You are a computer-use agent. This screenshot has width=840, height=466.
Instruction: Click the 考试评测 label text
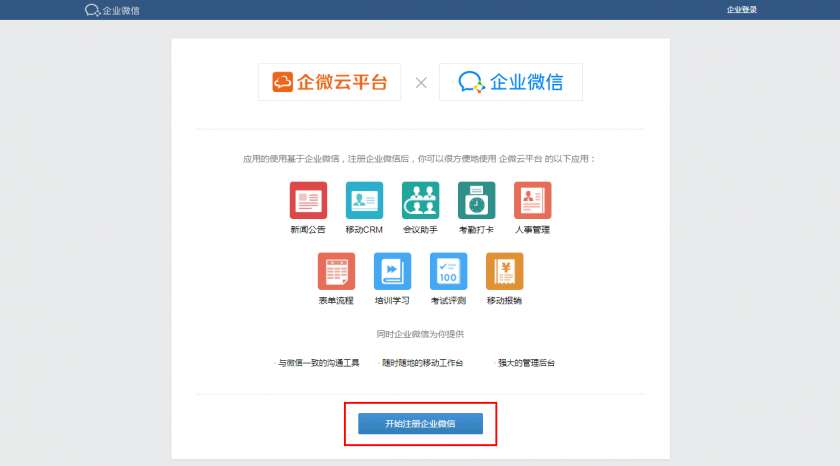coord(448,300)
